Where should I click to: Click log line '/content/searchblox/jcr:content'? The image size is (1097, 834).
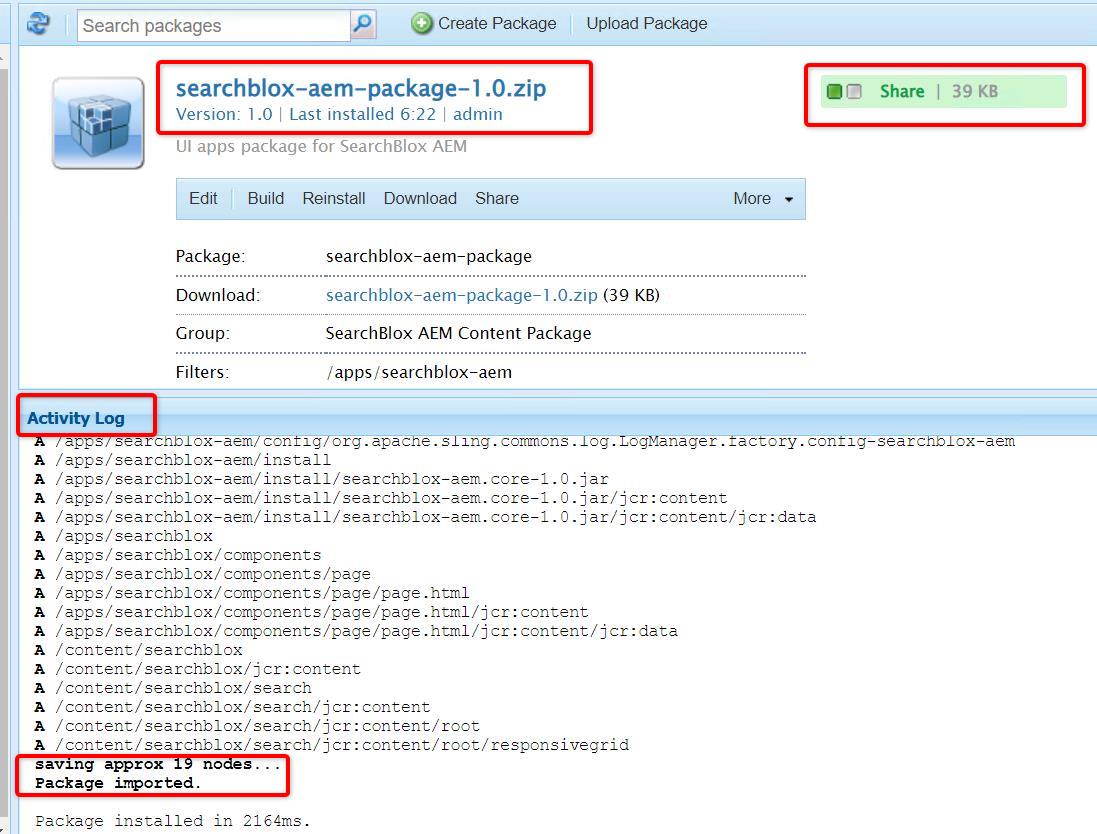tap(208, 669)
